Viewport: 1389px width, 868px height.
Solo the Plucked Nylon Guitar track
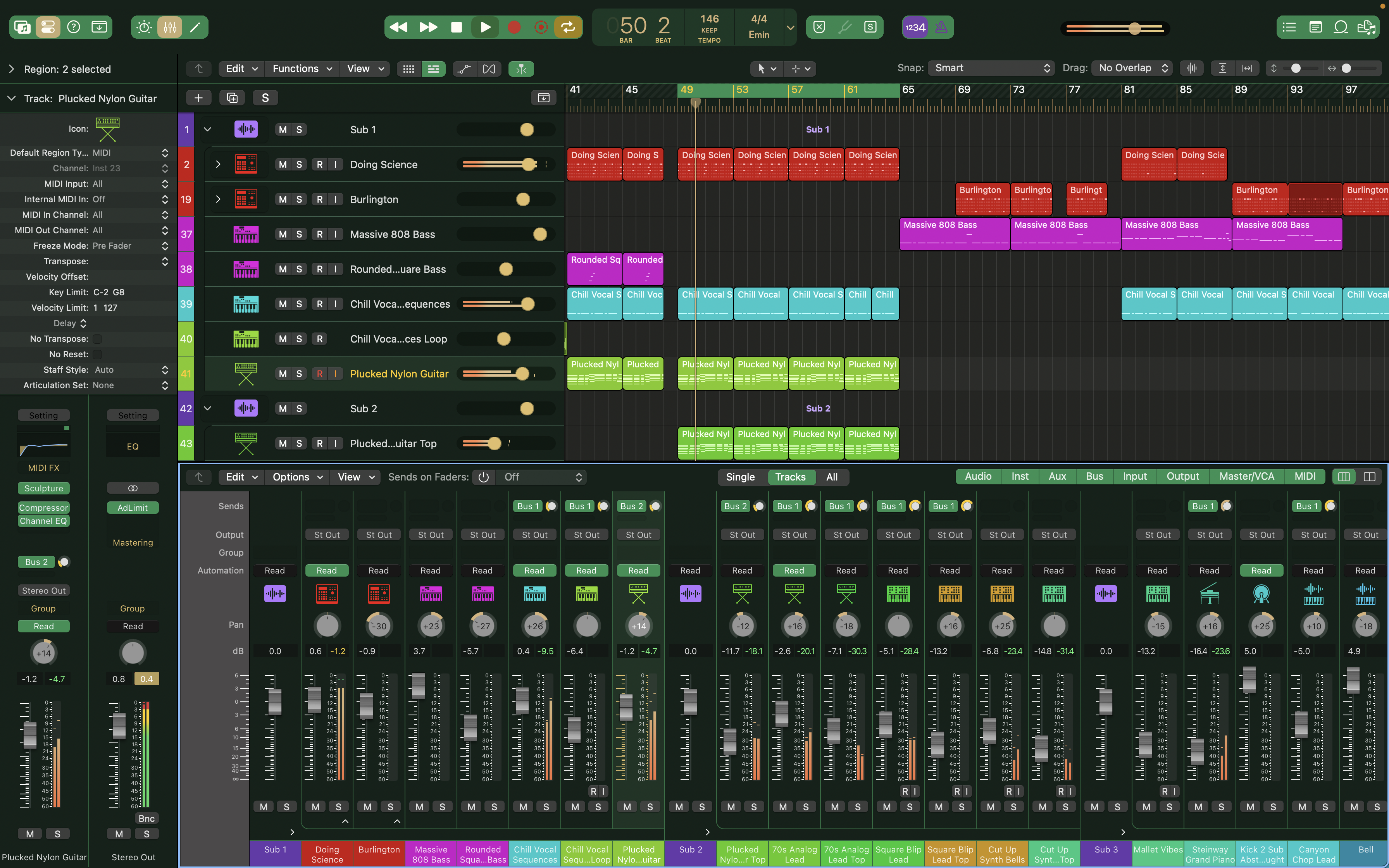(299, 374)
